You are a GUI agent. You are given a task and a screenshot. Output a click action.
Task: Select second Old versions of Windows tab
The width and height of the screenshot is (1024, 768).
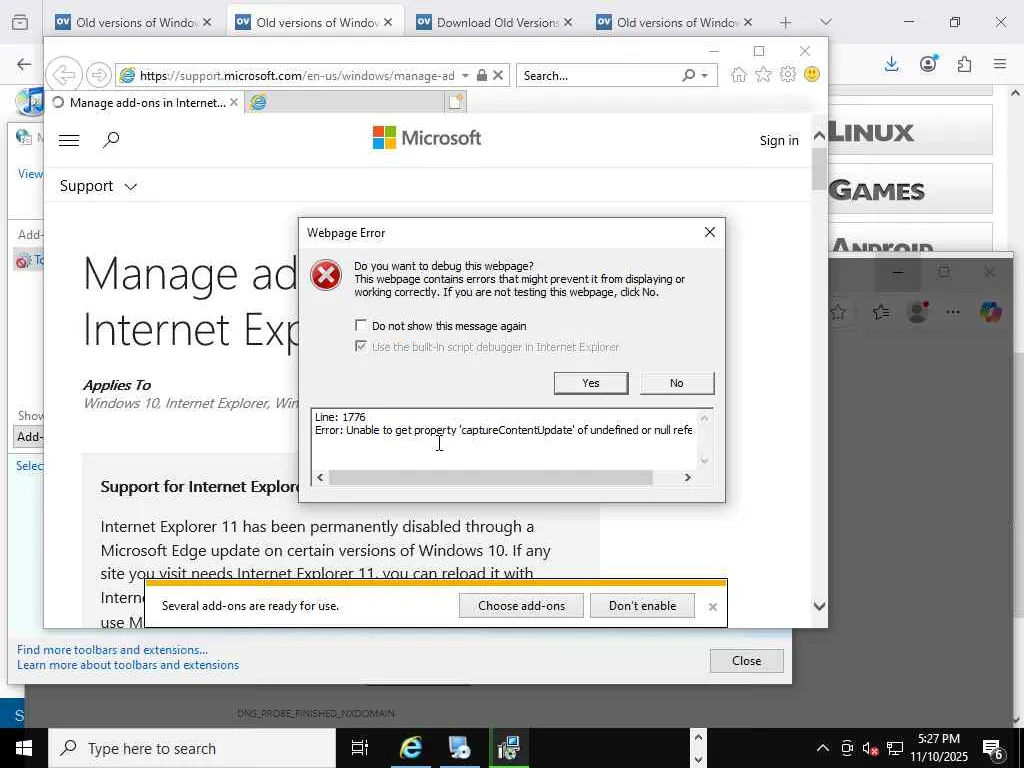[314, 22]
